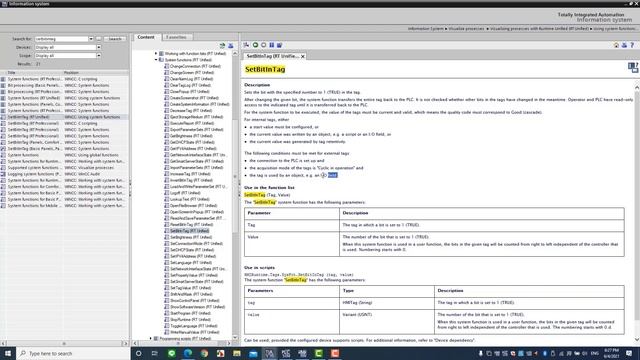Click the Taskbar search box

tap(73, 353)
